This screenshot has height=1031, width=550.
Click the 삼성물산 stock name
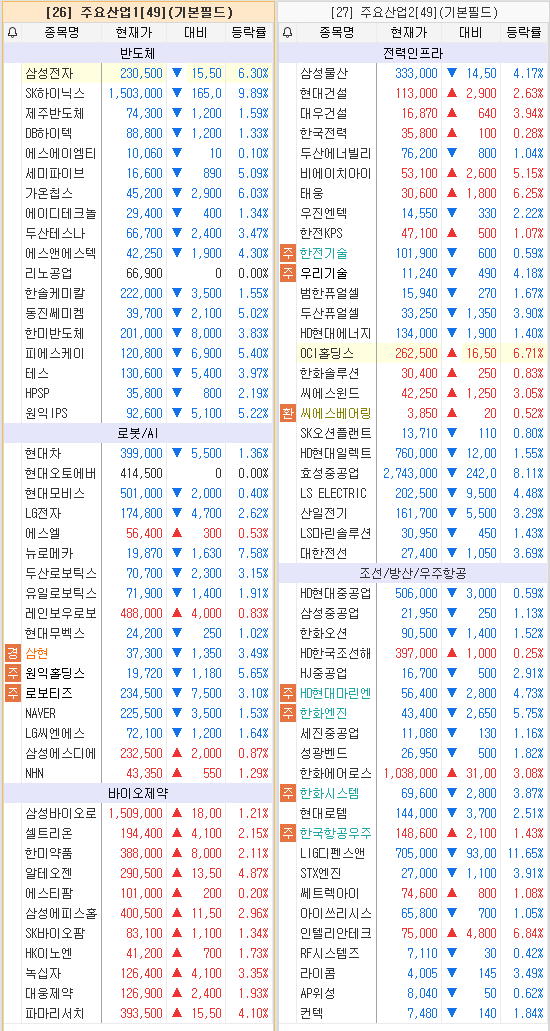click(324, 73)
